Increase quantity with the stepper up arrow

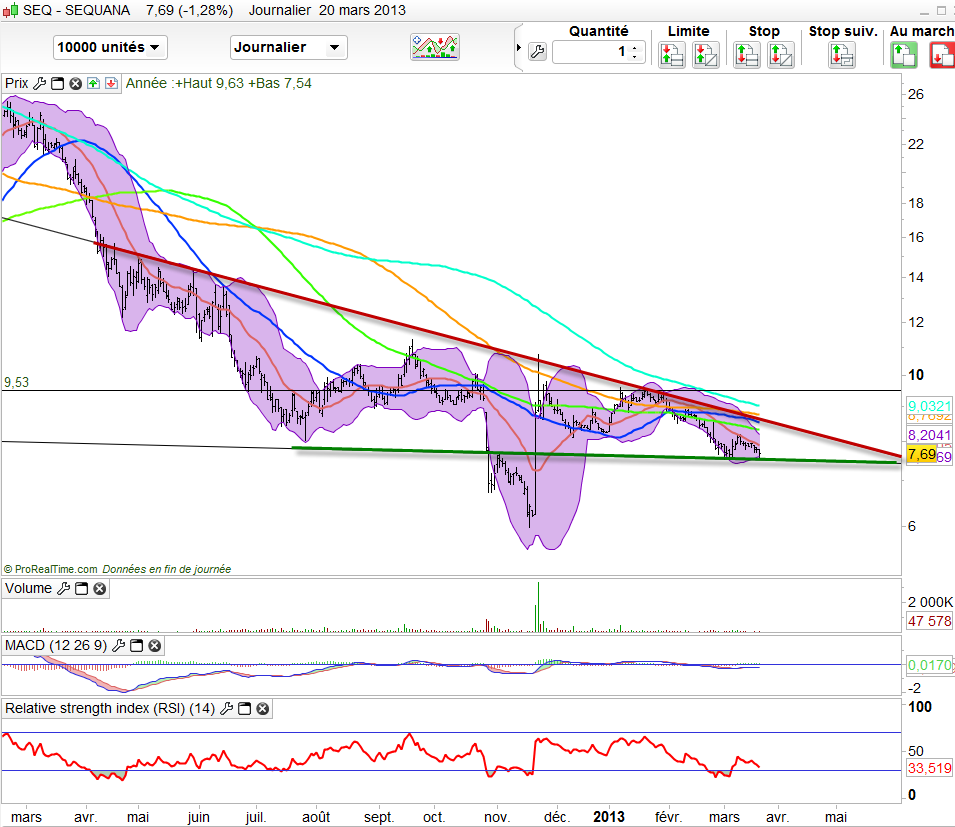coord(635,47)
